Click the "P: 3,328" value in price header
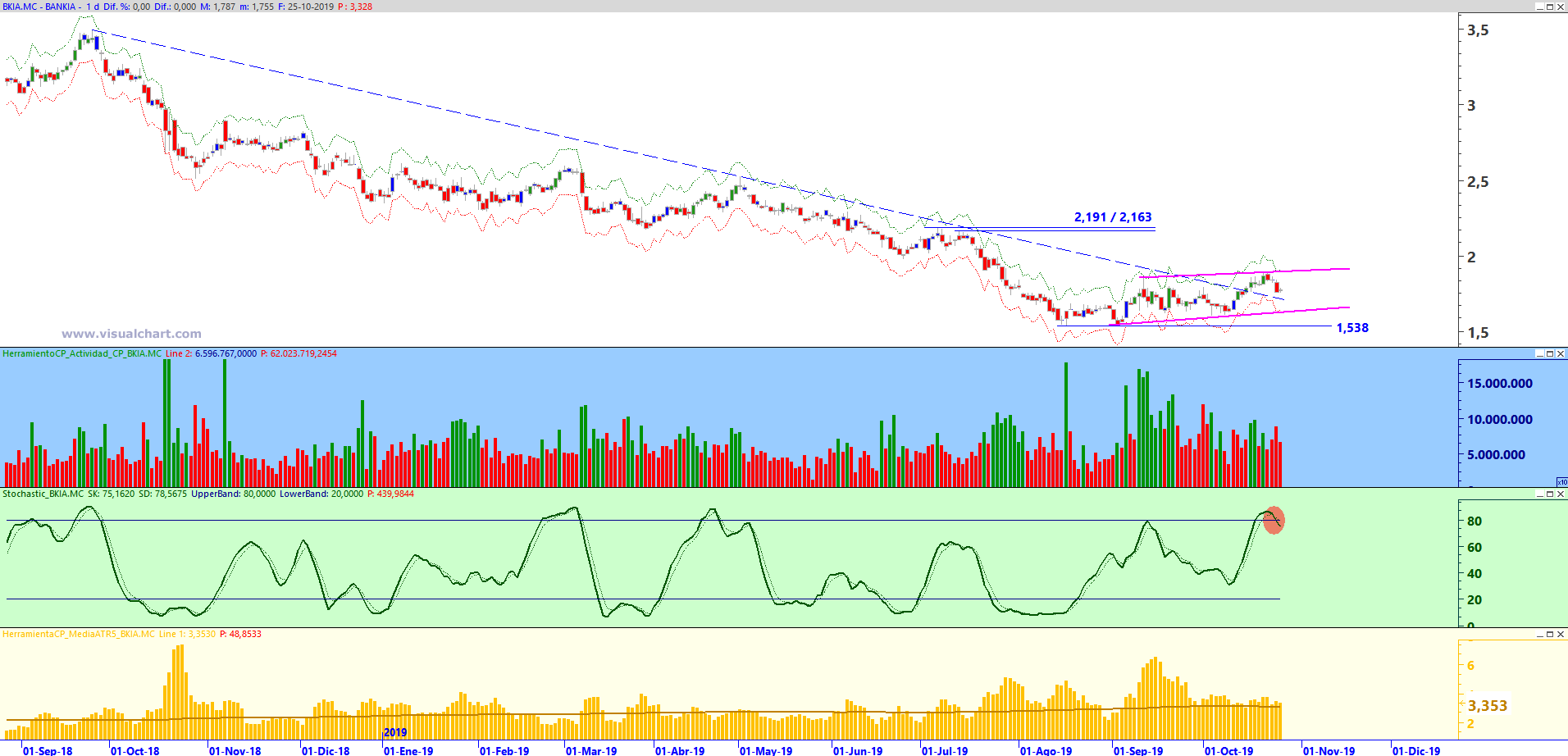Screen dimensions: 1568x756 [355, 7]
